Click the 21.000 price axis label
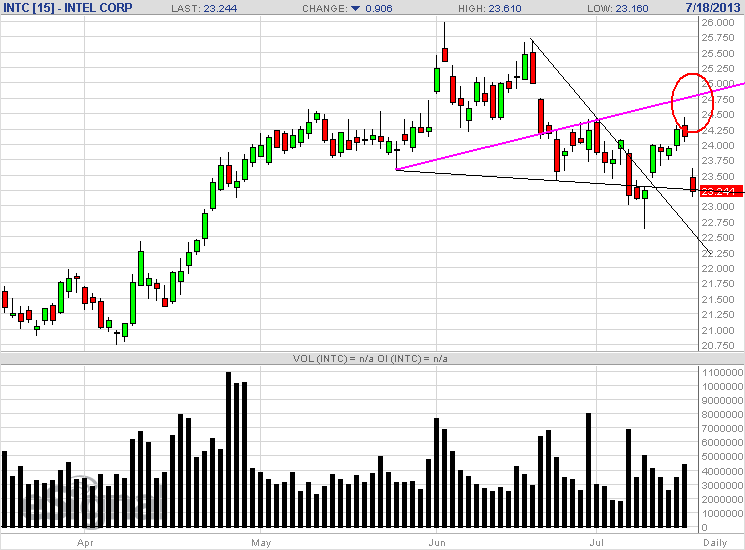 [718, 331]
